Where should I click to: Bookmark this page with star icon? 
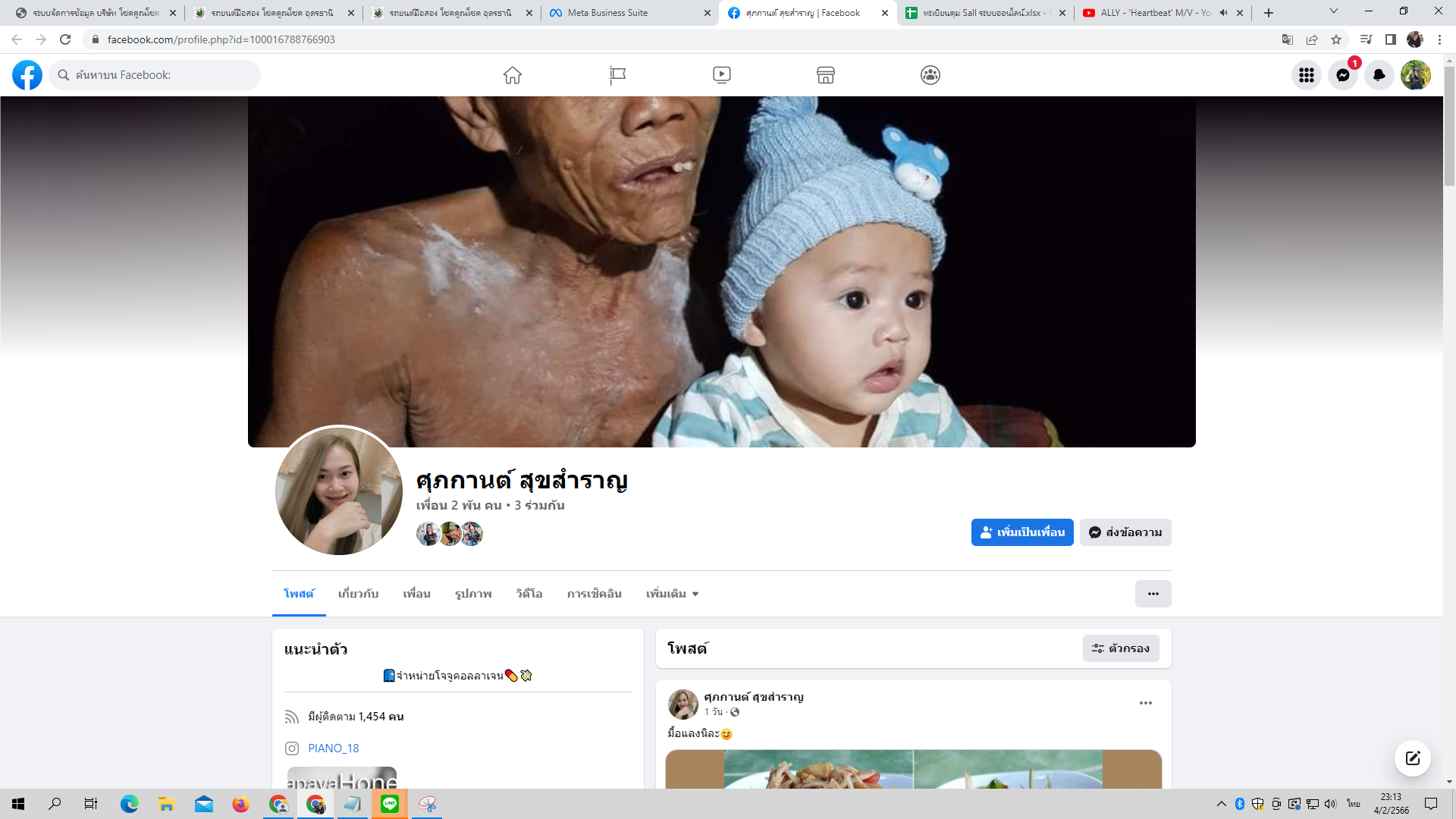tap(1336, 39)
